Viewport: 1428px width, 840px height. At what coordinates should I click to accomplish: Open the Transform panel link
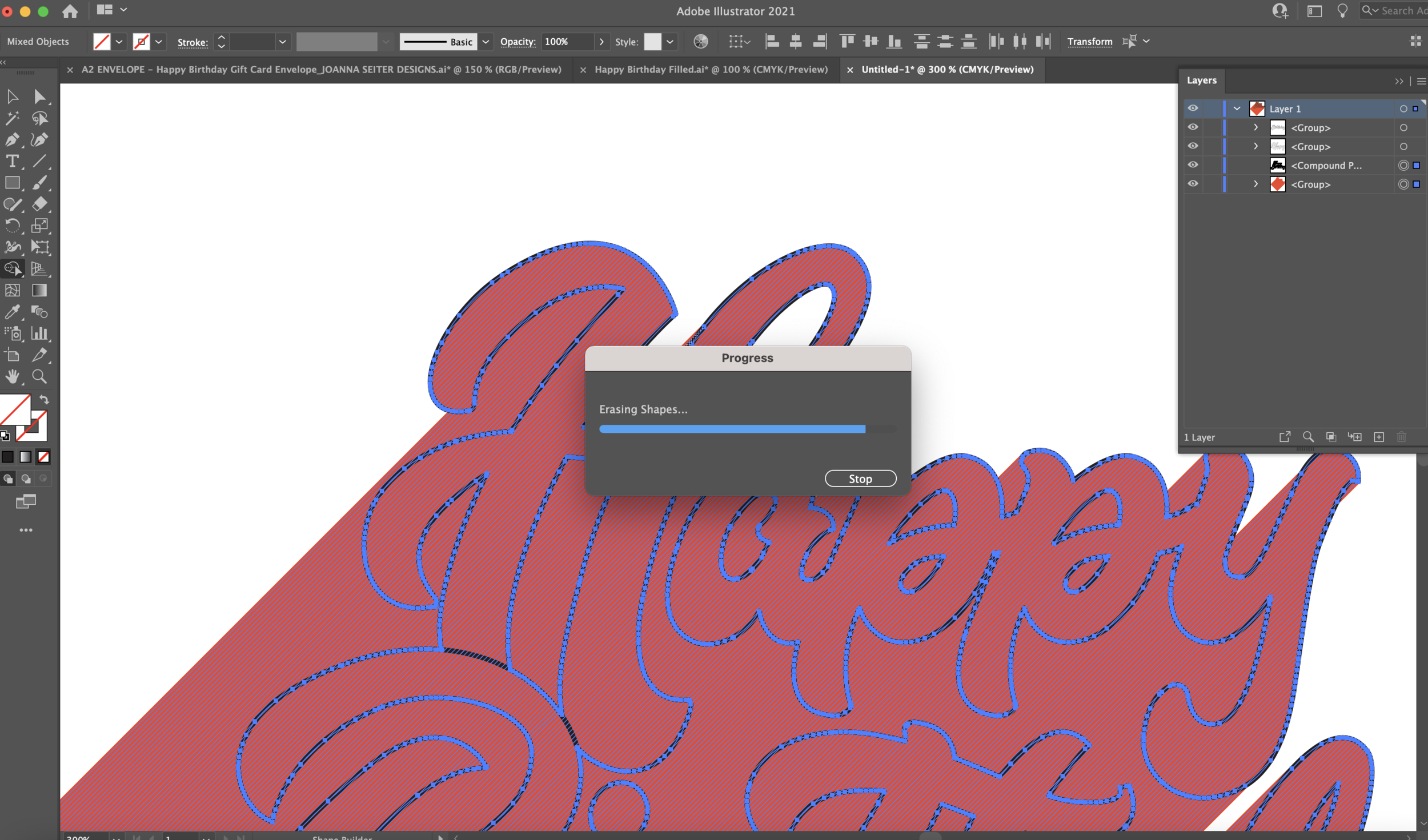click(x=1089, y=42)
